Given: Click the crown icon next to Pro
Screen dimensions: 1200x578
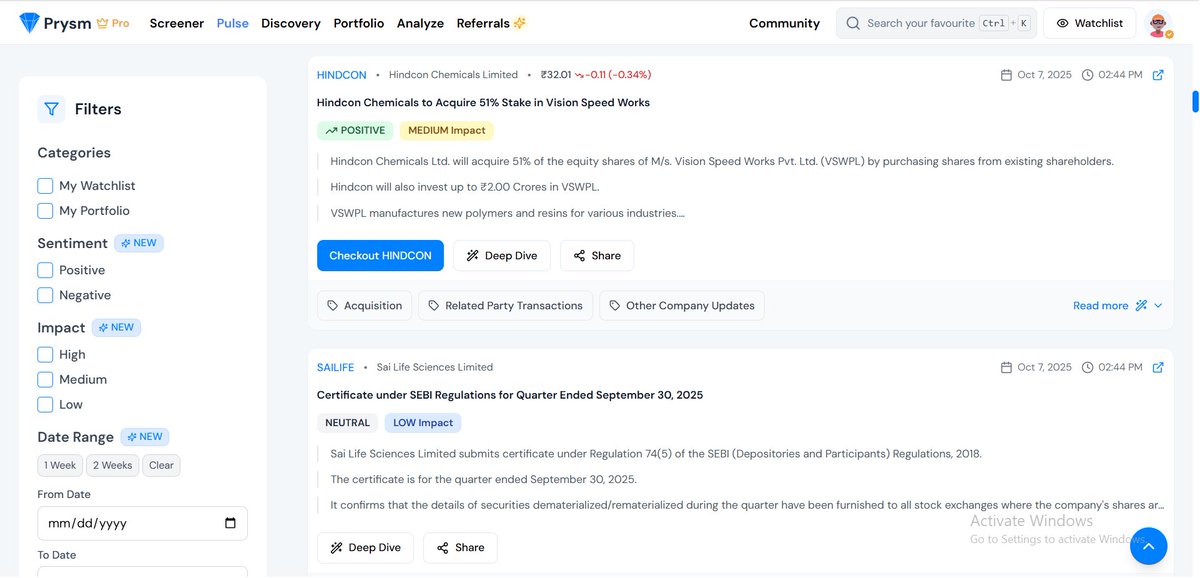Looking at the screenshot, I should tap(102, 23).
